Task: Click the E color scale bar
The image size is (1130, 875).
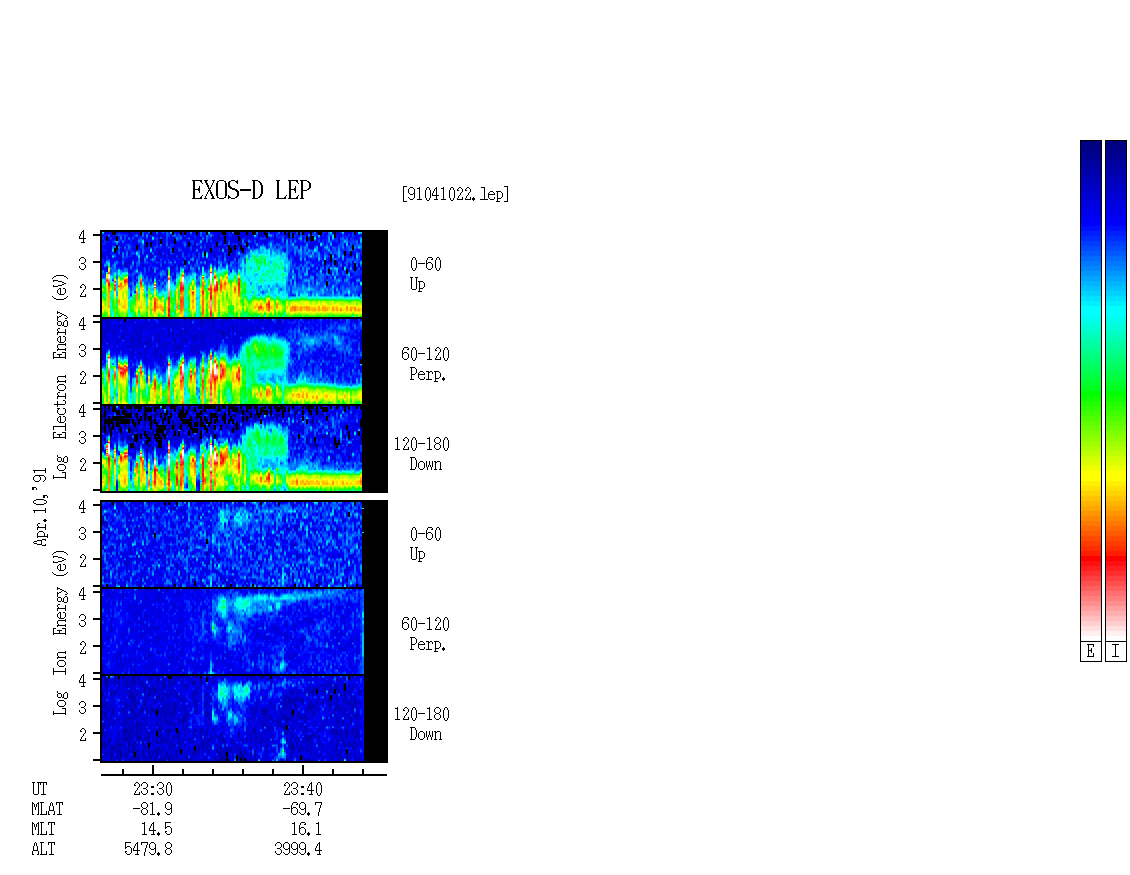Action: 1090,390
